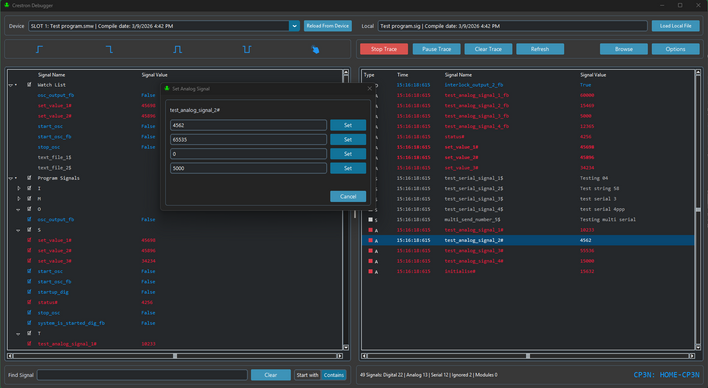Click the signal tree scroll down arrow
Screen dimensions: 708x388
346,347
